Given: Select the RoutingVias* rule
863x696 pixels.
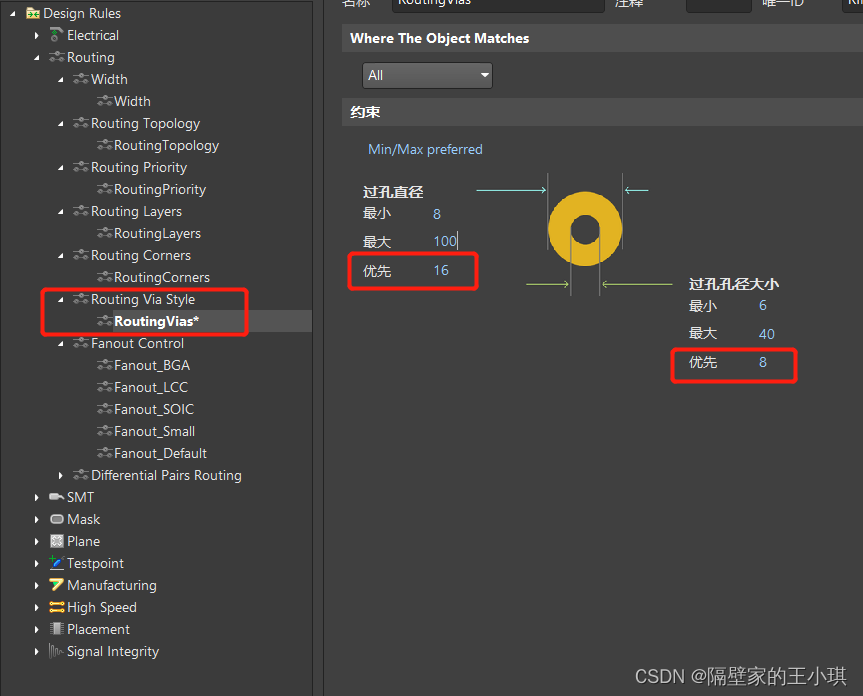Looking at the screenshot, I should 157,321.
